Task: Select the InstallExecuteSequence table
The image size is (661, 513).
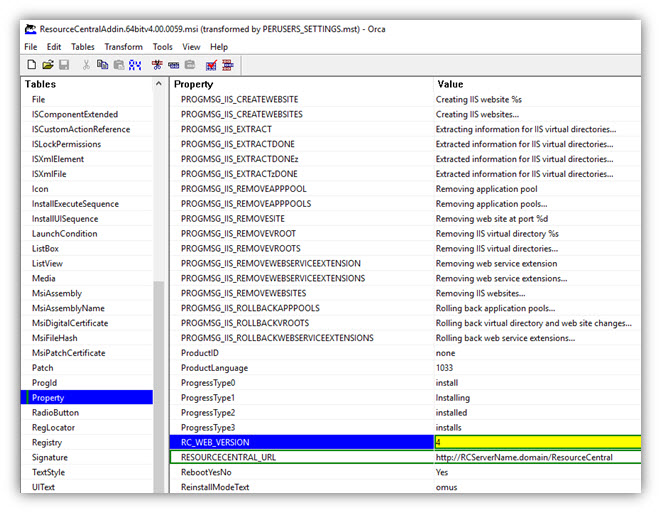Action: (x=75, y=204)
